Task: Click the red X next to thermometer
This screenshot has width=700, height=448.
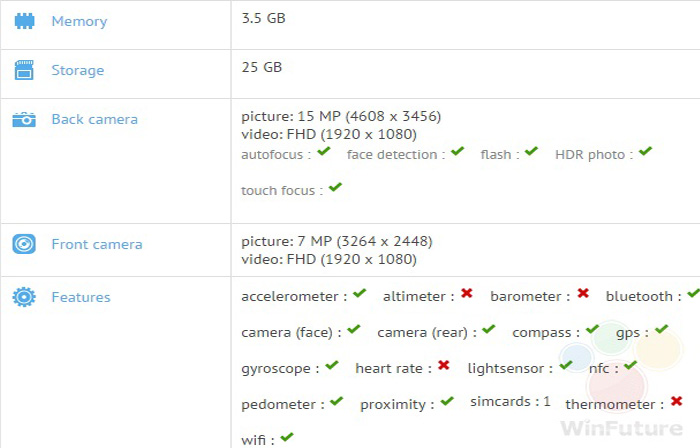Action: (x=677, y=401)
